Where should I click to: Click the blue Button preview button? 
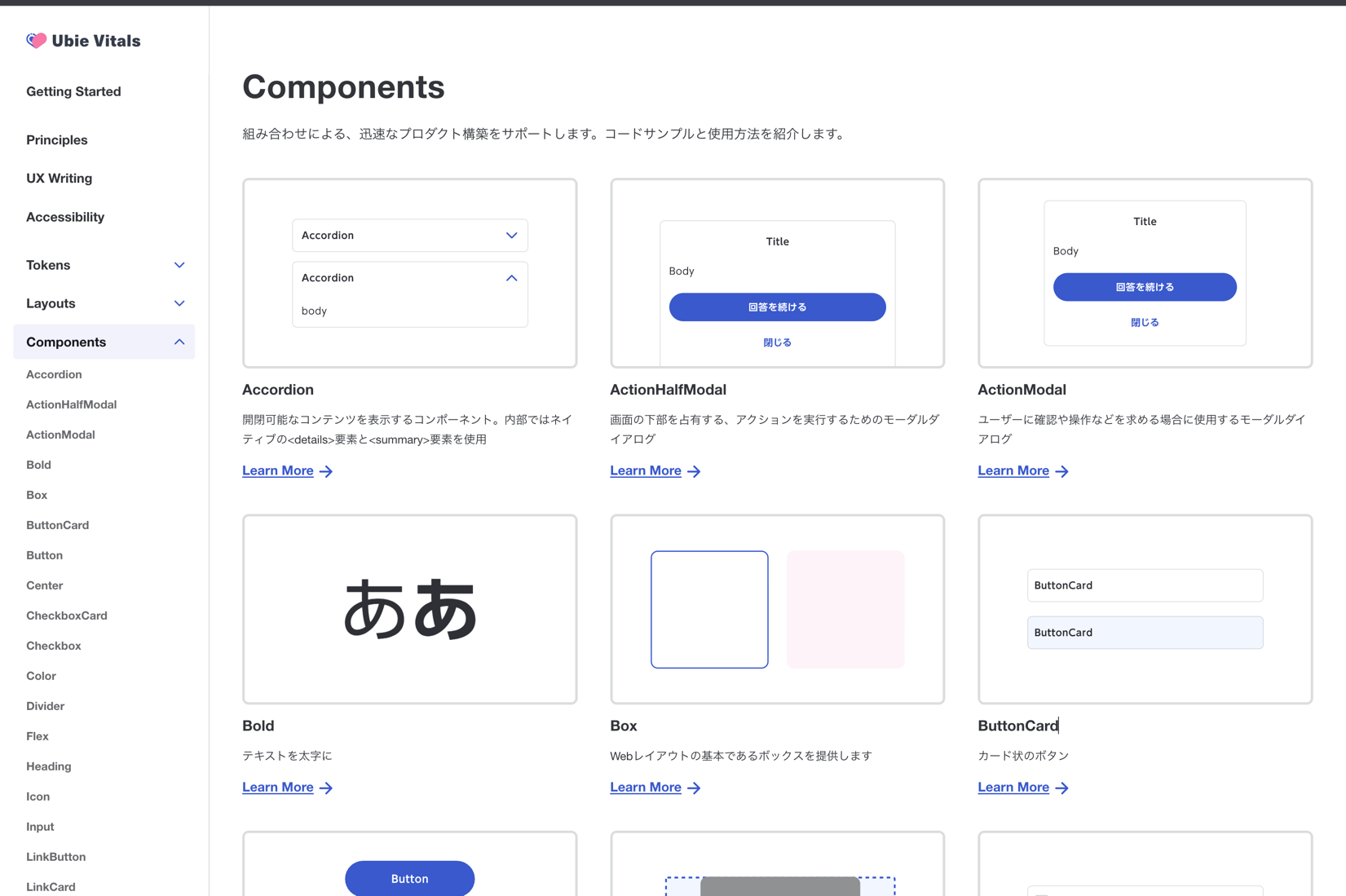tap(409, 878)
